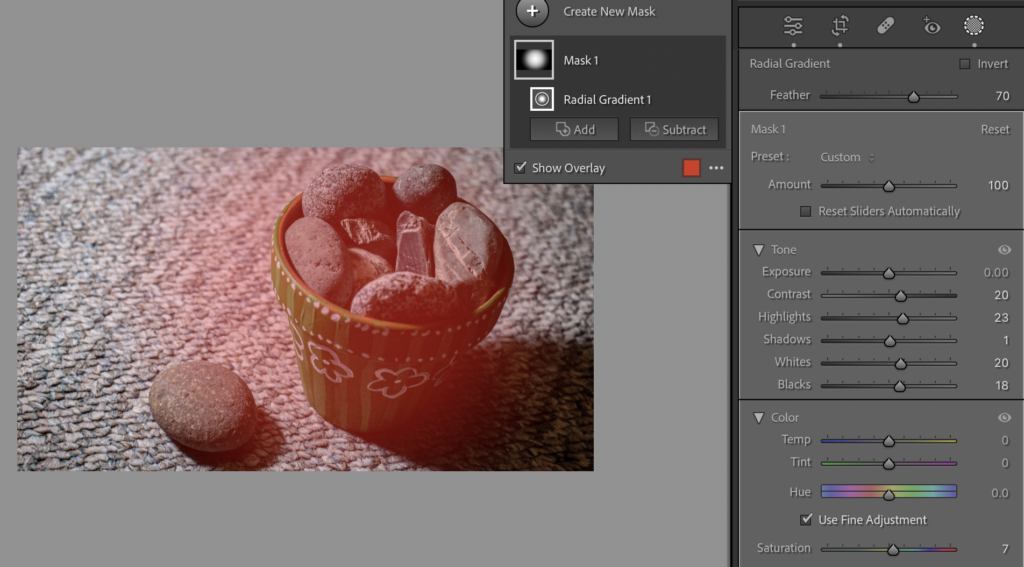Click the Exposure value 0.00 field

pyautogui.click(x=996, y=272)
